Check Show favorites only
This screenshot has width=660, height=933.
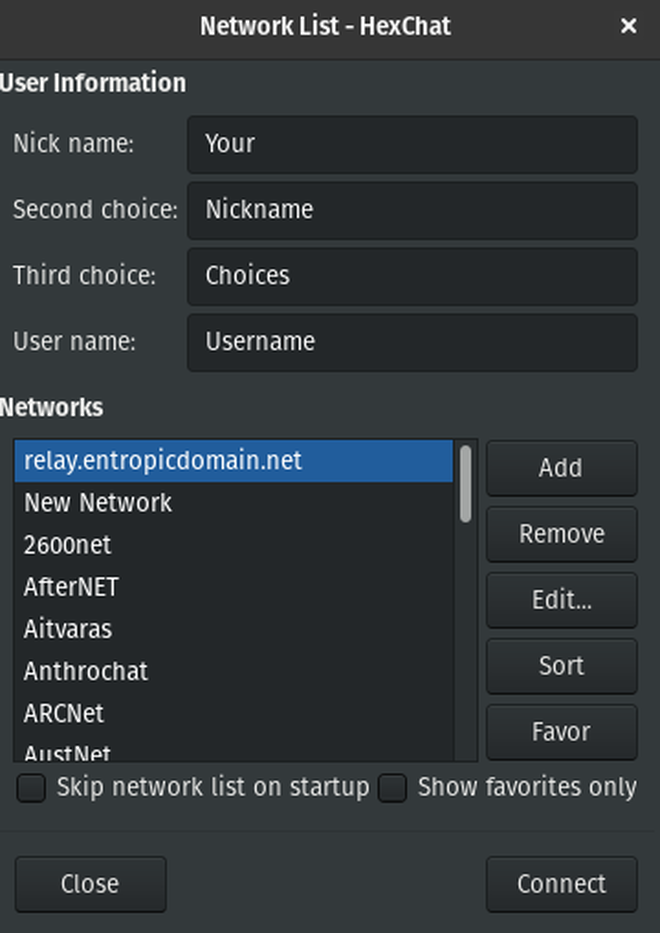(x=392, y=788)
